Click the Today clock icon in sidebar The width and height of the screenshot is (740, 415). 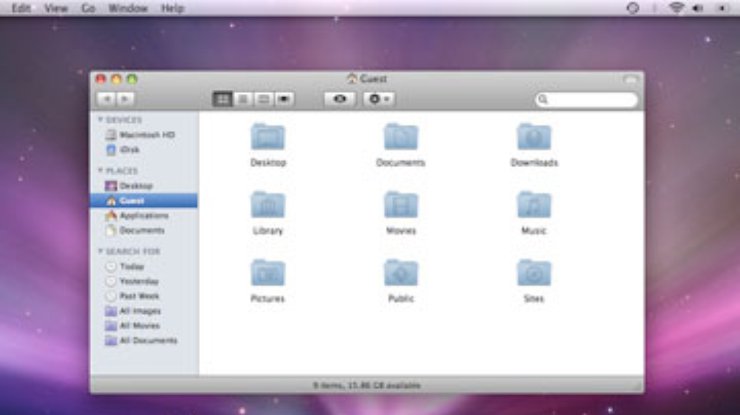click(x=110, y=267)
